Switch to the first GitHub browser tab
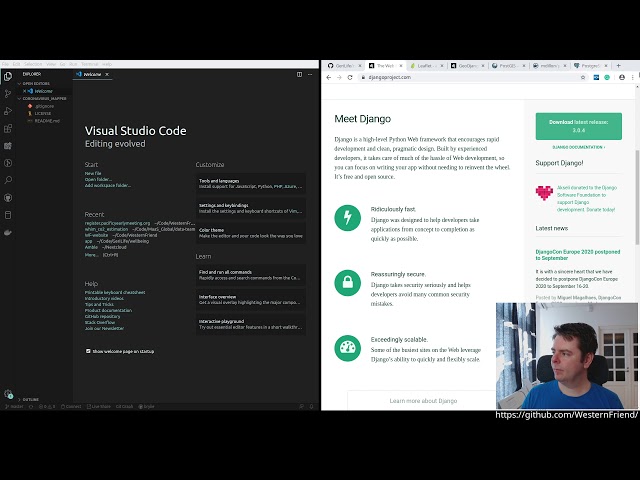Image resolution: width=640 pixels, height=480 pixels. point(343,65)
